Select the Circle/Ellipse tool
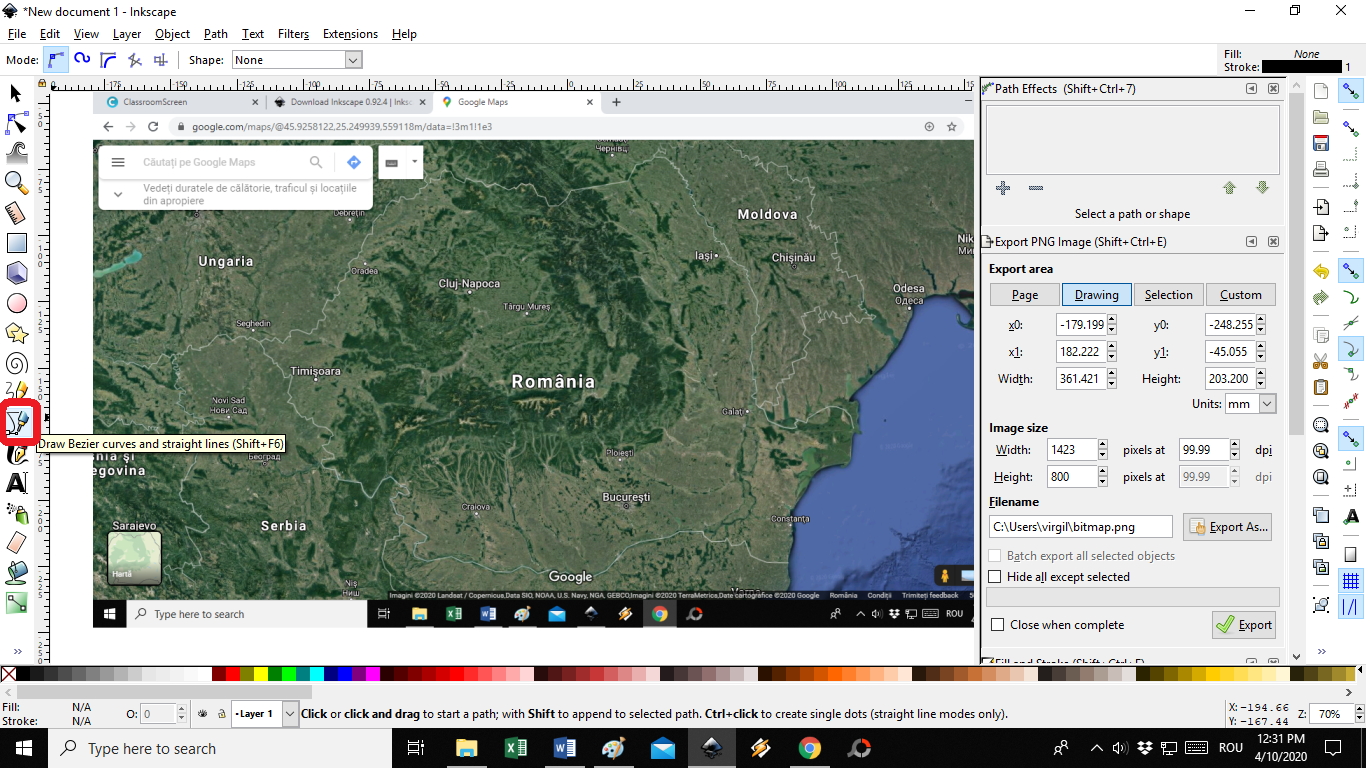The height and width of the screenshot is (768, 1366). pyautogui.click(x=16, y=303)
